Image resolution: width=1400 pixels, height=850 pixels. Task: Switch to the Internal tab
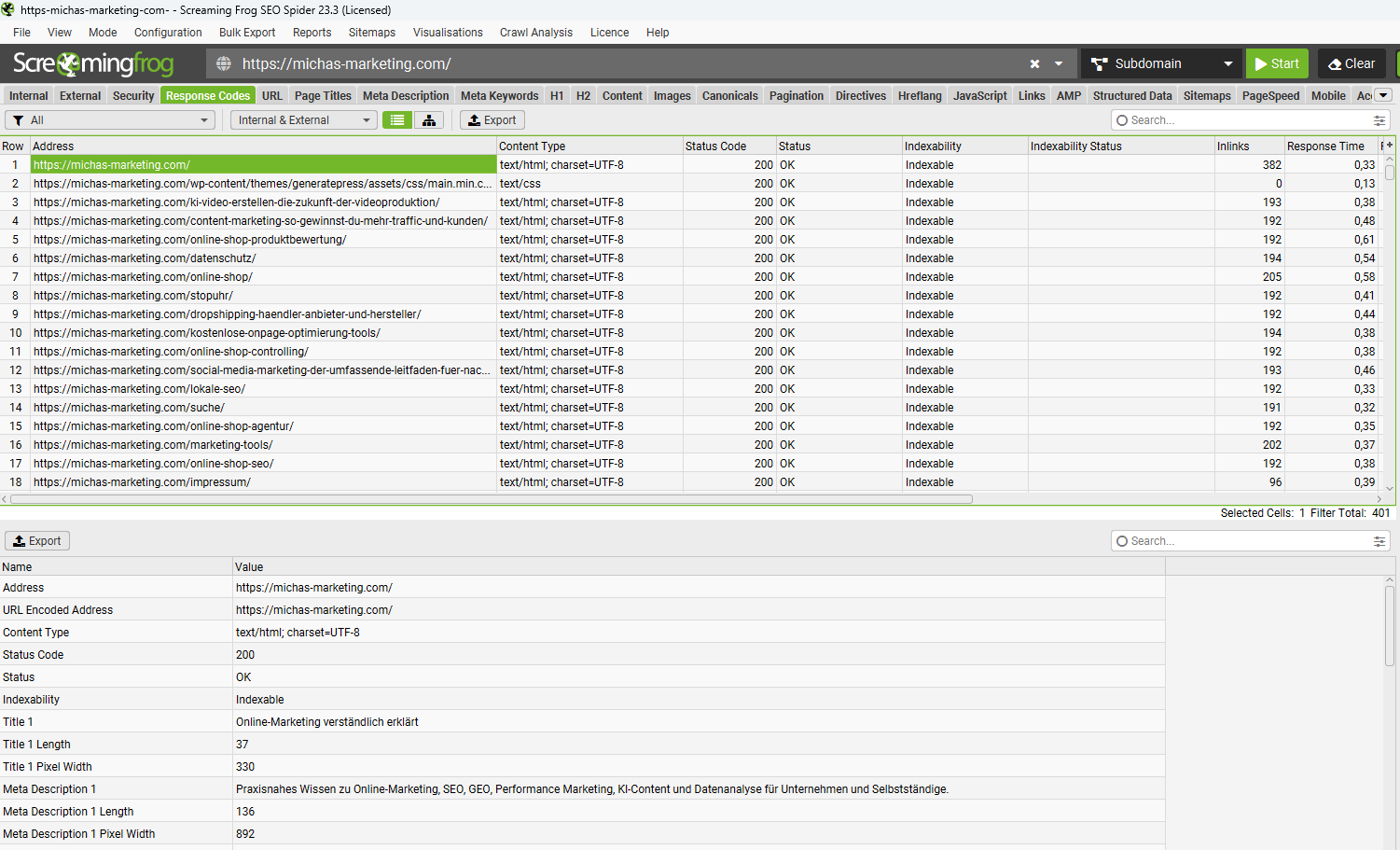[28, 95]
